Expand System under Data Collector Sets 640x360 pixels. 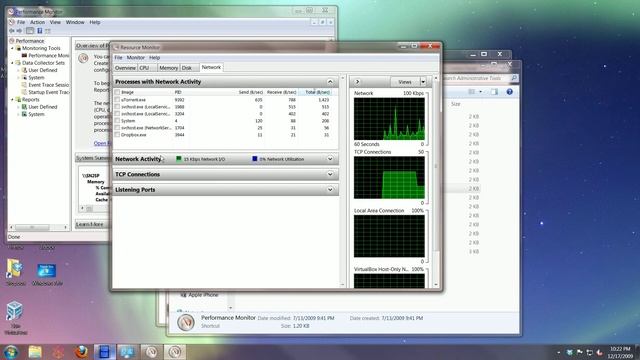coord(18,78)
